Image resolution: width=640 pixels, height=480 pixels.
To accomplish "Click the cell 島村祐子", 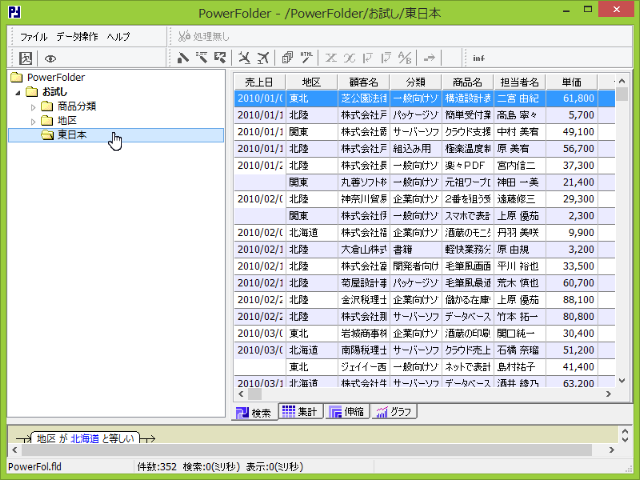I will pos(520,367).
